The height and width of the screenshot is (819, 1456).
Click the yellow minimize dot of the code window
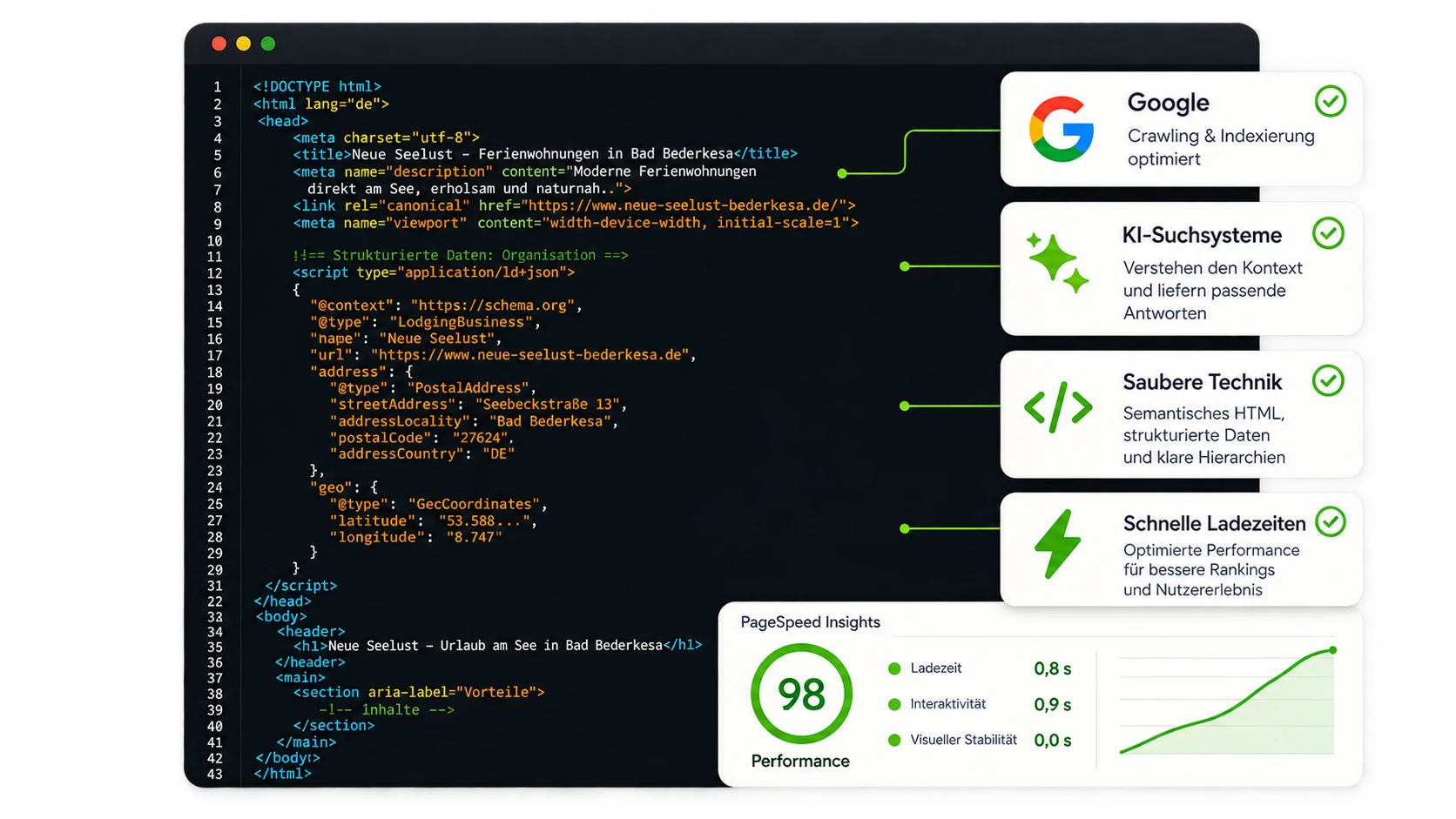(243, 44)
